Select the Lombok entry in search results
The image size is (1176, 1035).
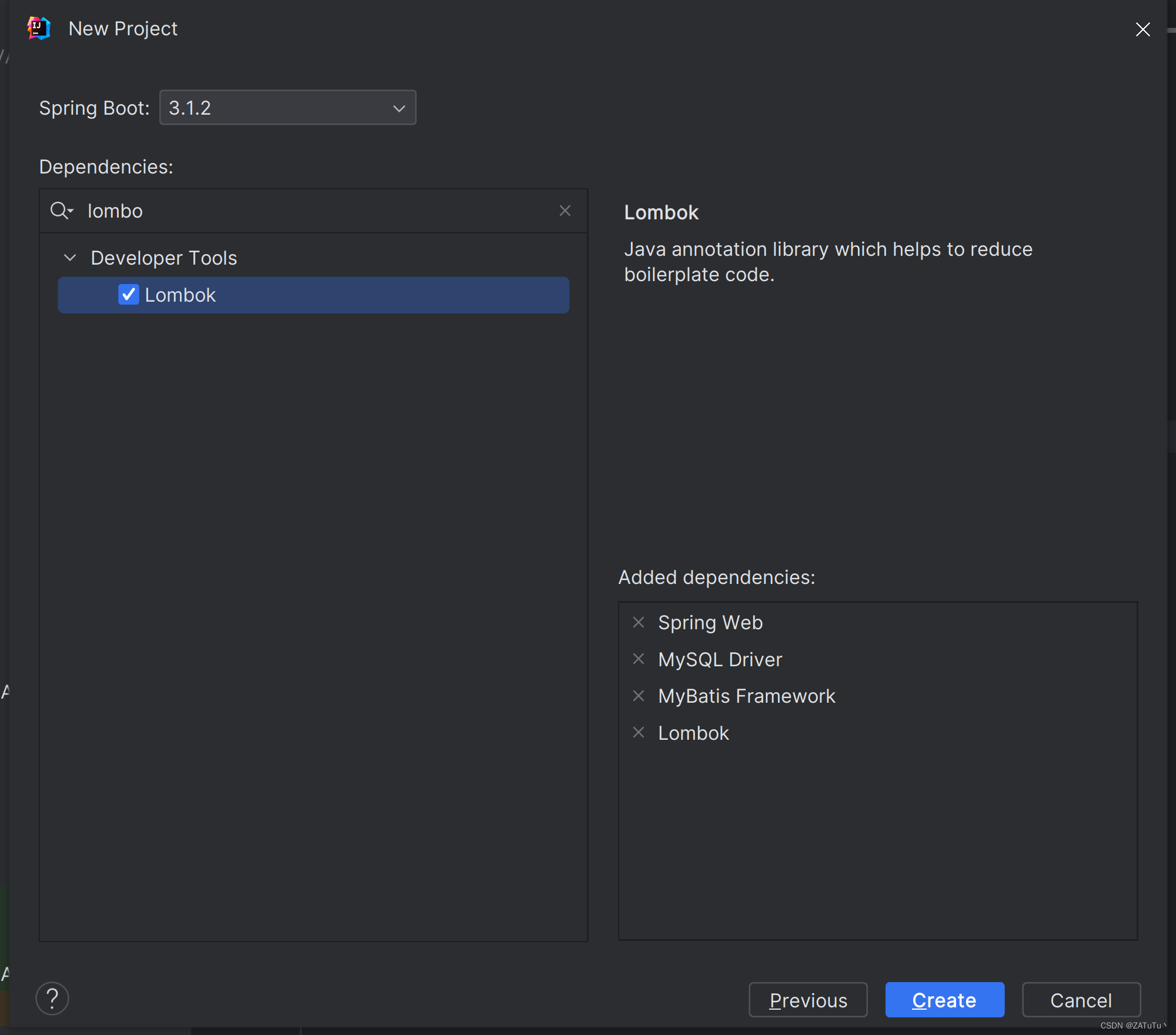tap(180, 295)
